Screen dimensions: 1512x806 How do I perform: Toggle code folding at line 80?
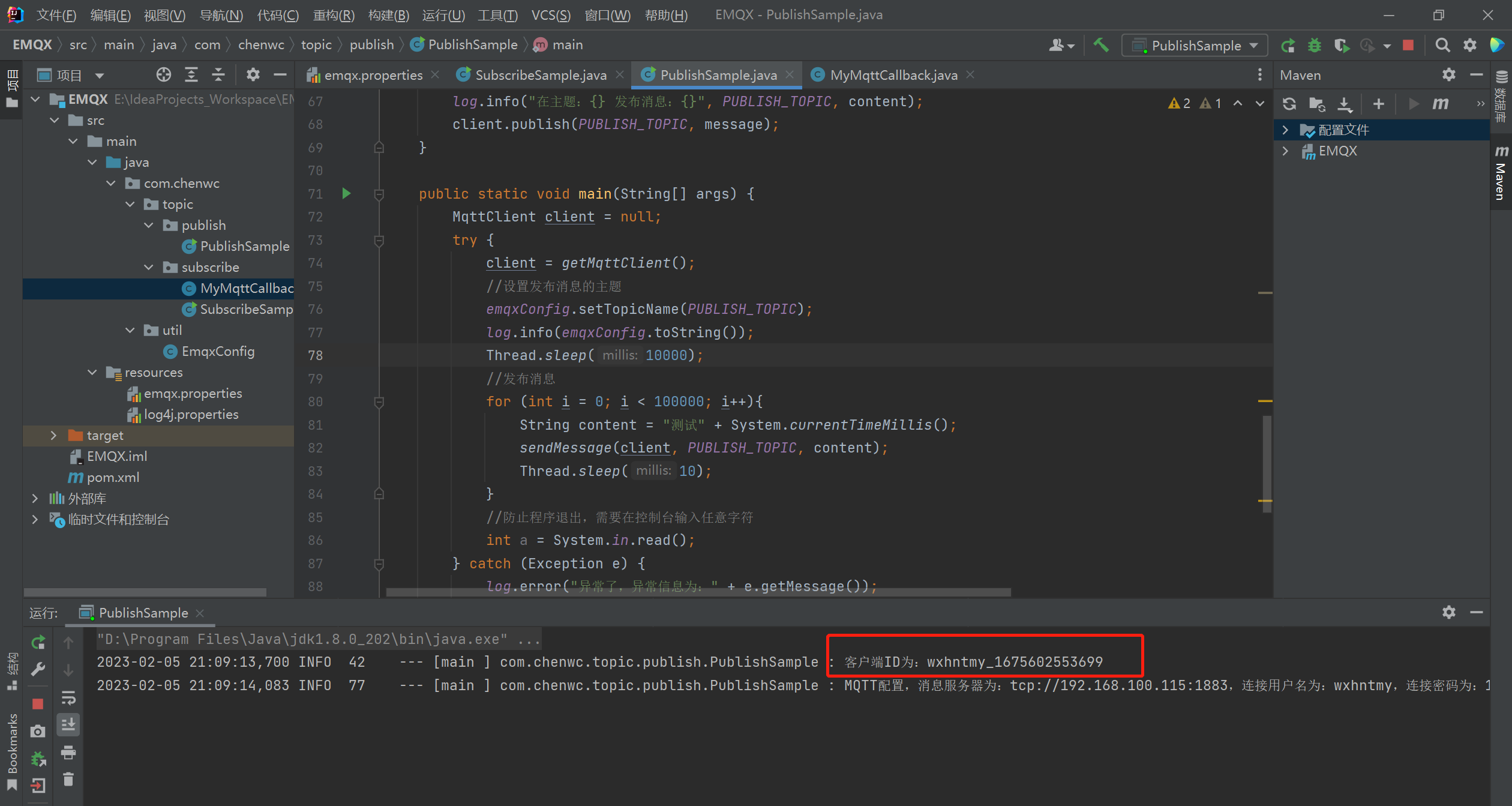pyautogui.click(x=379, y=401)
